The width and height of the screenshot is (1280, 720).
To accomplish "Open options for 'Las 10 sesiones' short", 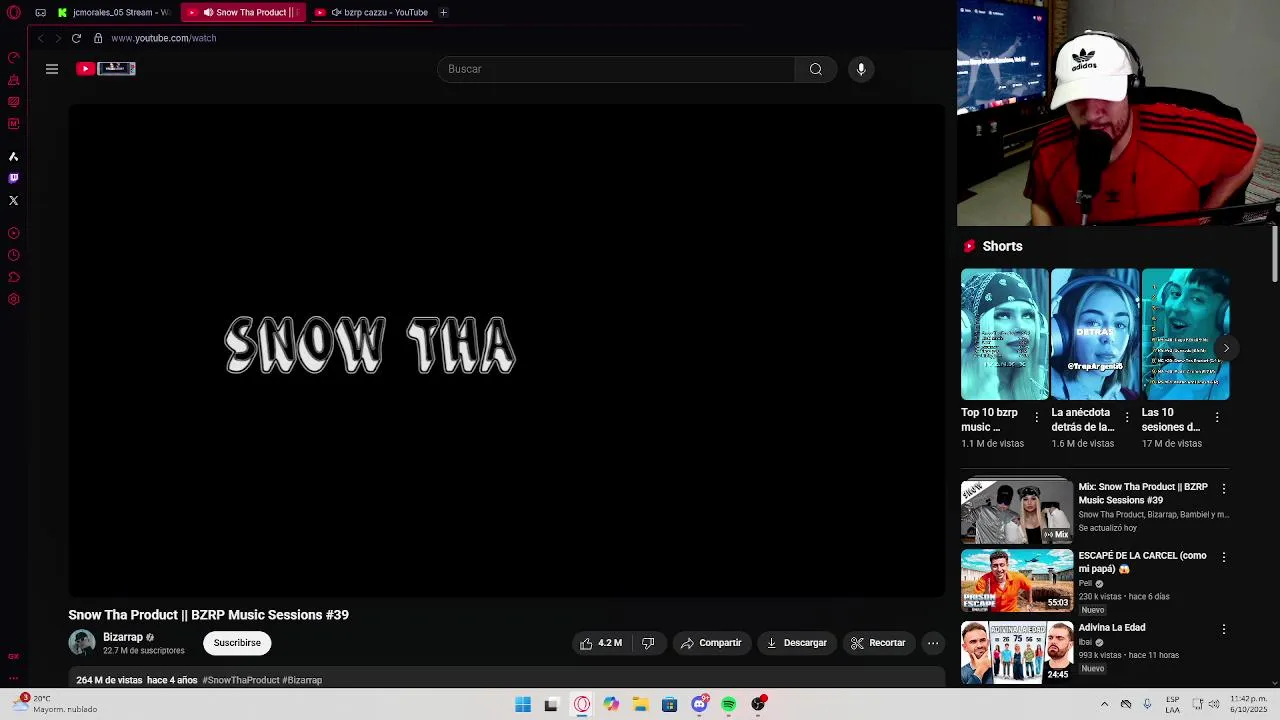I will click(1217, 417).
